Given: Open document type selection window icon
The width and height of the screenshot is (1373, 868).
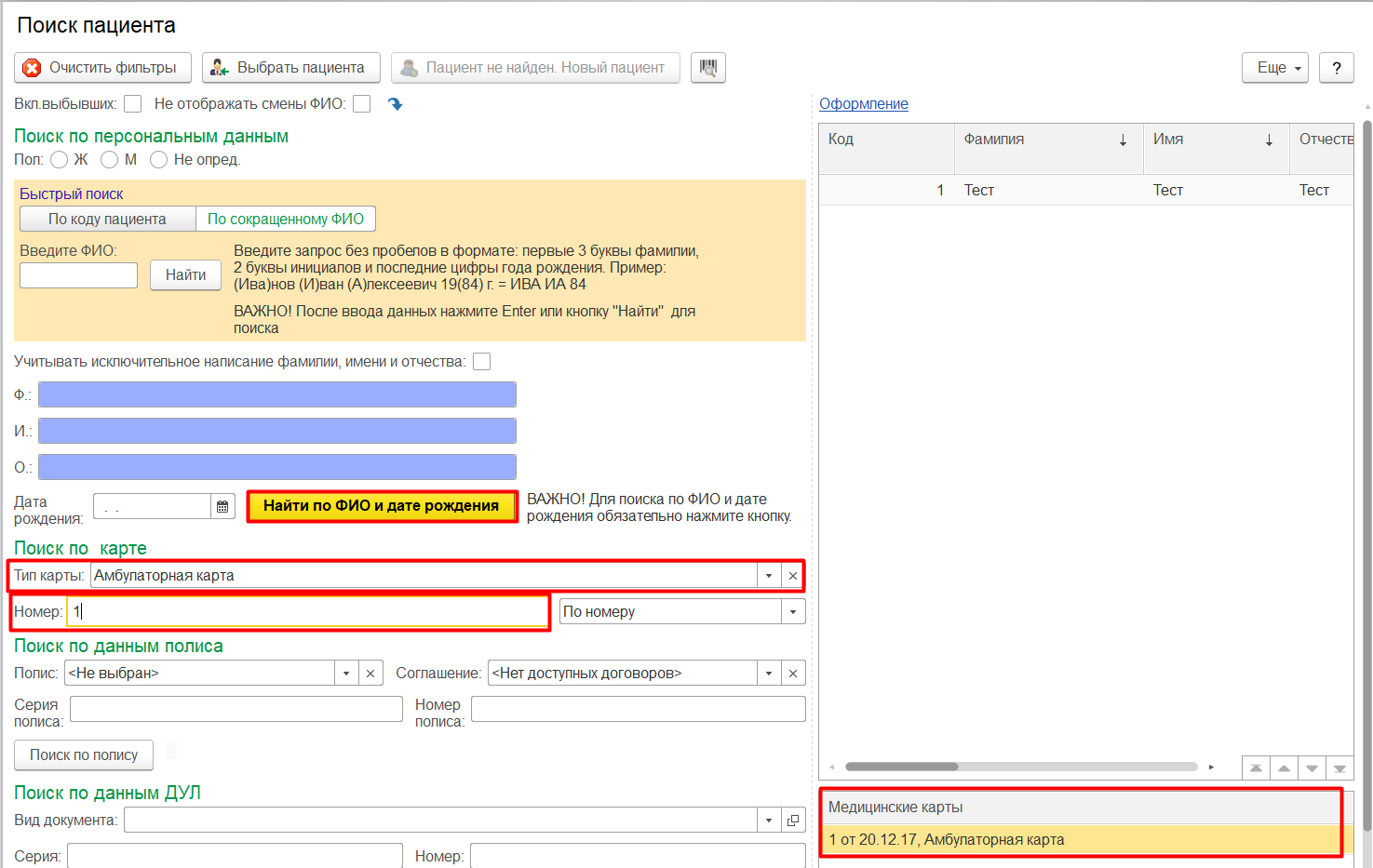Looking at the screenshot, I should click(x=793, y=821).
